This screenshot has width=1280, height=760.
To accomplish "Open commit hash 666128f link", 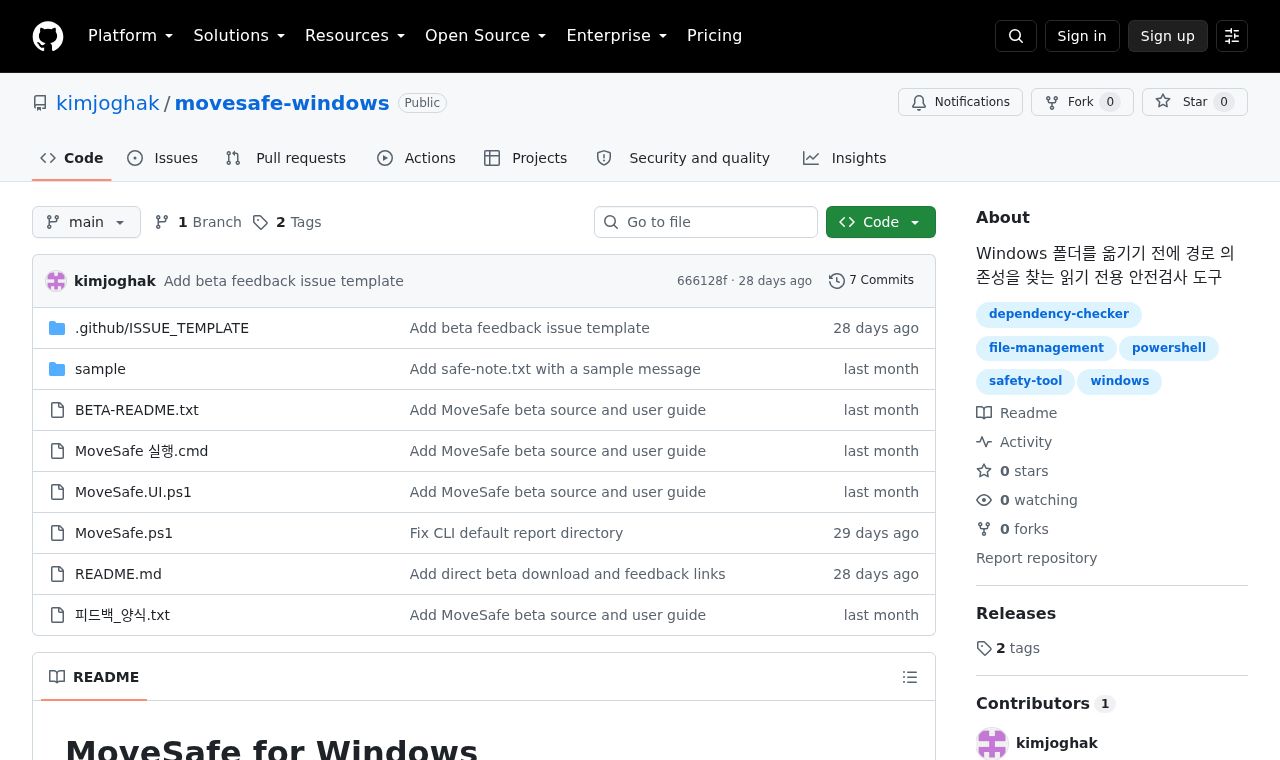I will point(702,281).
